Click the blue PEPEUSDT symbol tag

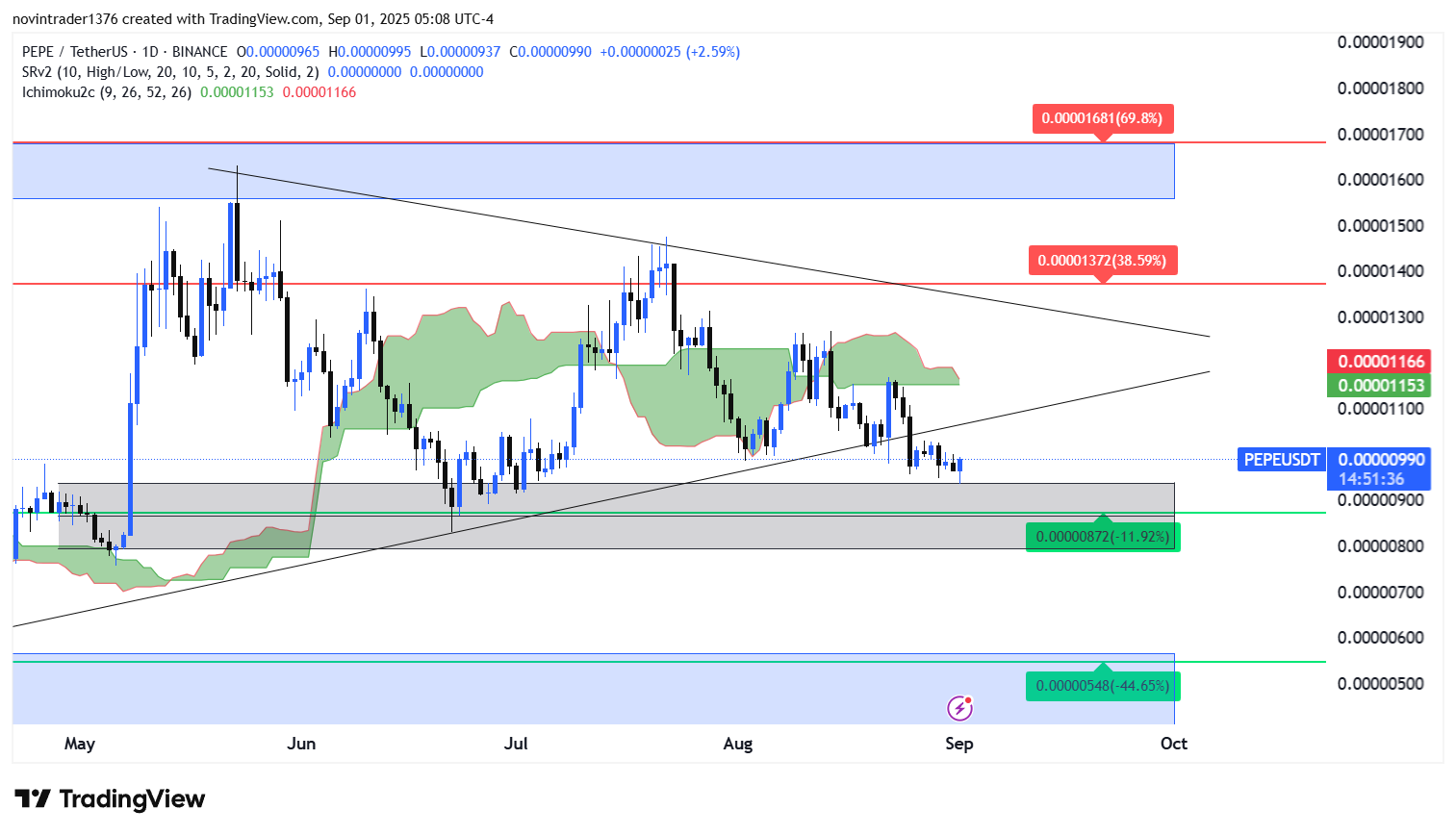(1282, 460)
